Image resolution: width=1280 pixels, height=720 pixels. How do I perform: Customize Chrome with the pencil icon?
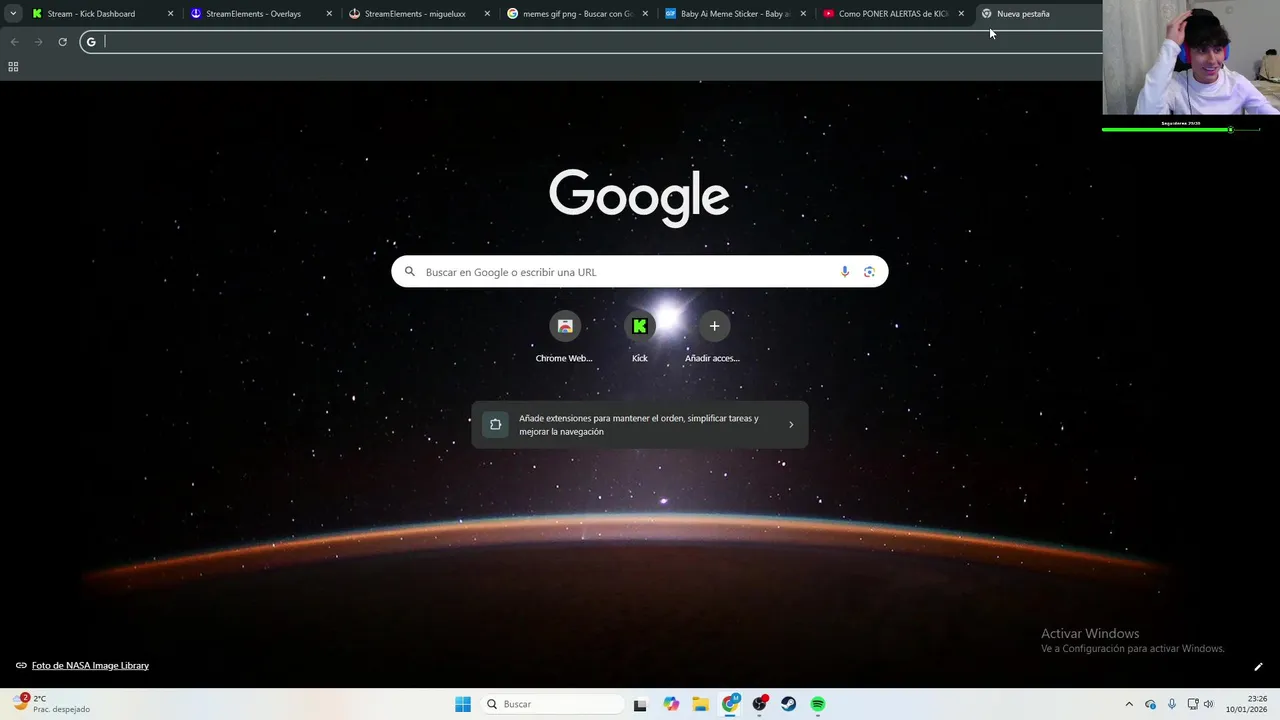click(1258, 667)
